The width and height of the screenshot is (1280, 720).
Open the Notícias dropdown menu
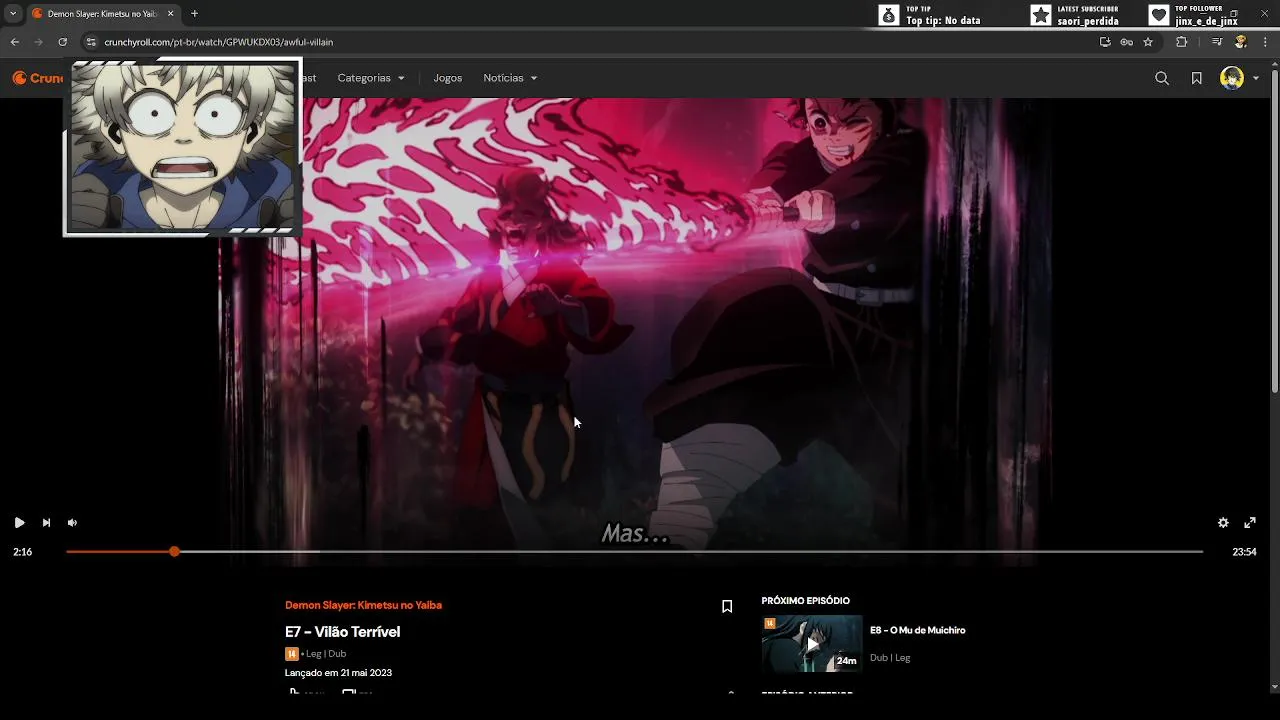[510, 78]
